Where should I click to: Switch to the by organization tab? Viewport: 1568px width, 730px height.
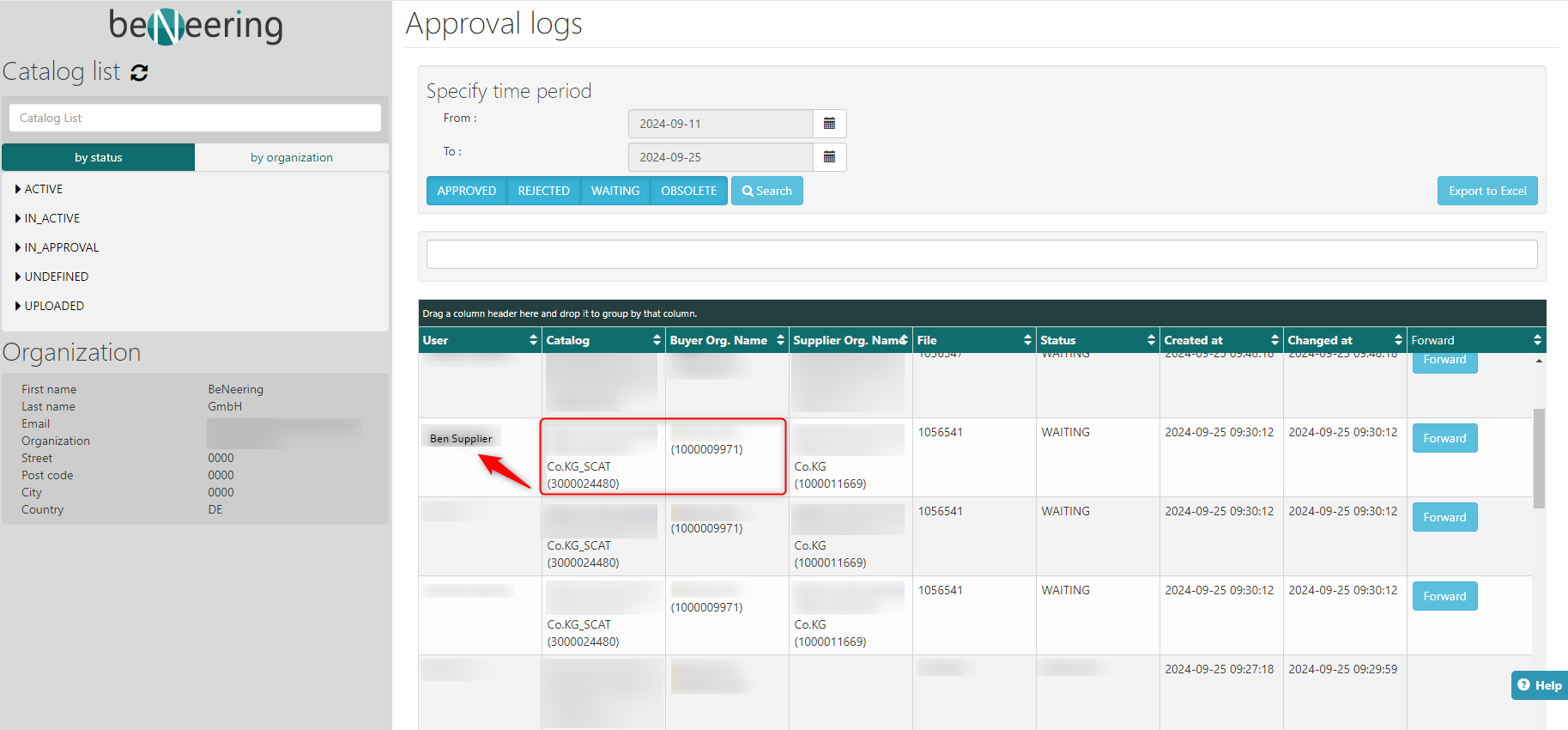[291, 157]
